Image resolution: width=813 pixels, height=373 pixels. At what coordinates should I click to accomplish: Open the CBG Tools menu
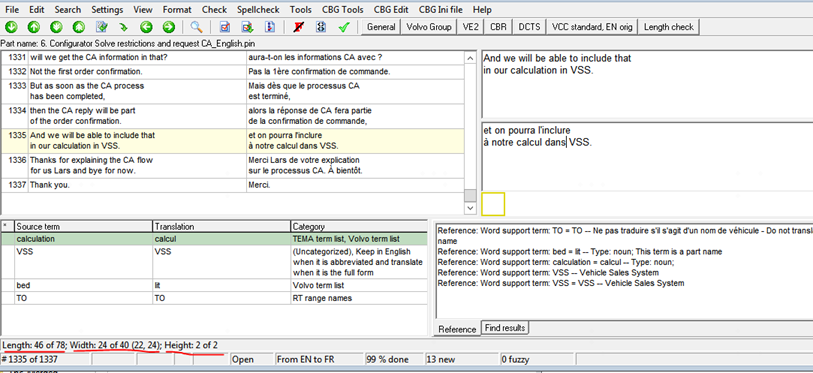click(342, 9)
